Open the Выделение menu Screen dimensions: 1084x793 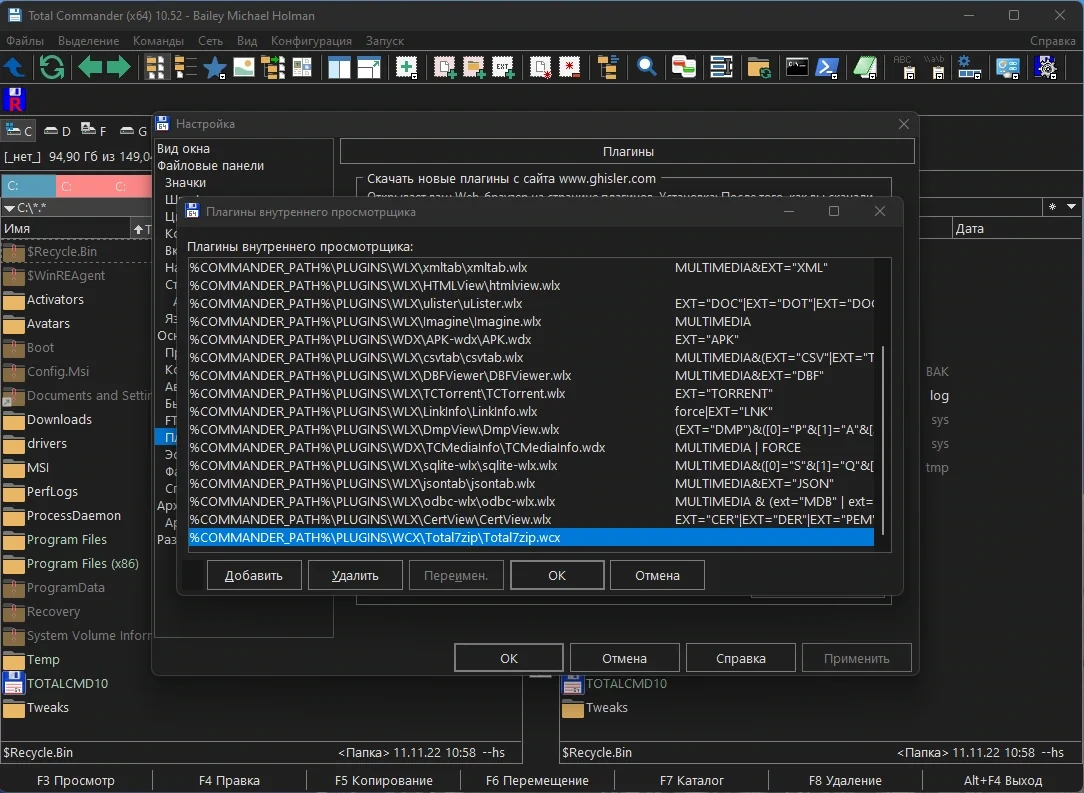click(x=88, y=41)
